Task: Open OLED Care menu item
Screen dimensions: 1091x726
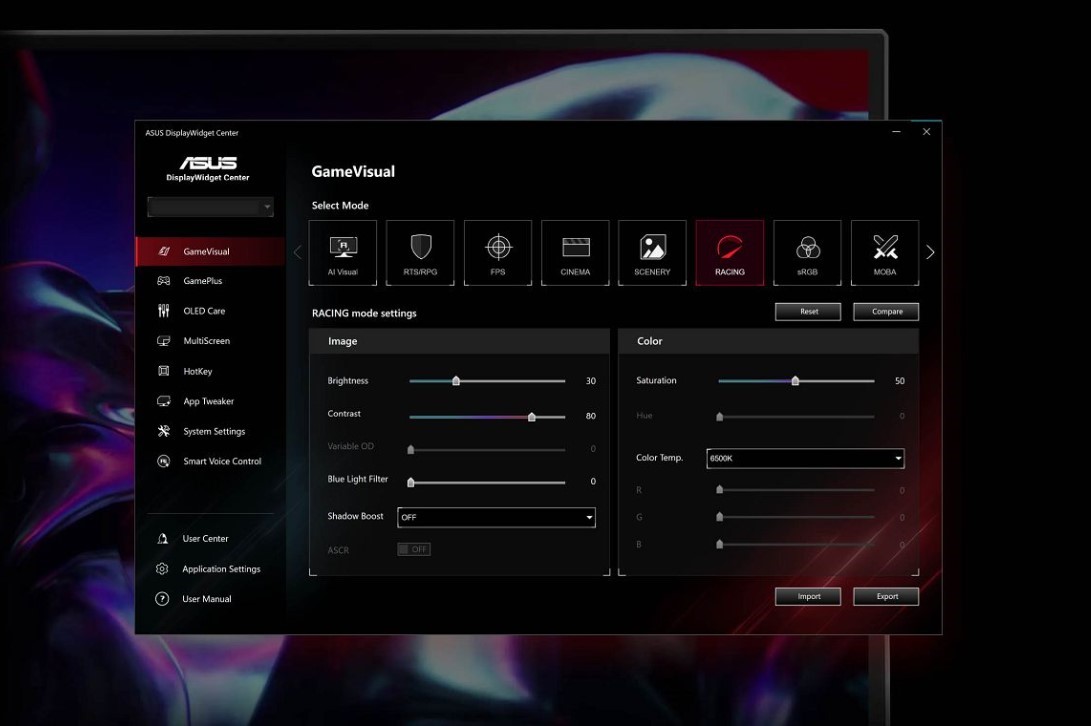Action: click(210, 310)
